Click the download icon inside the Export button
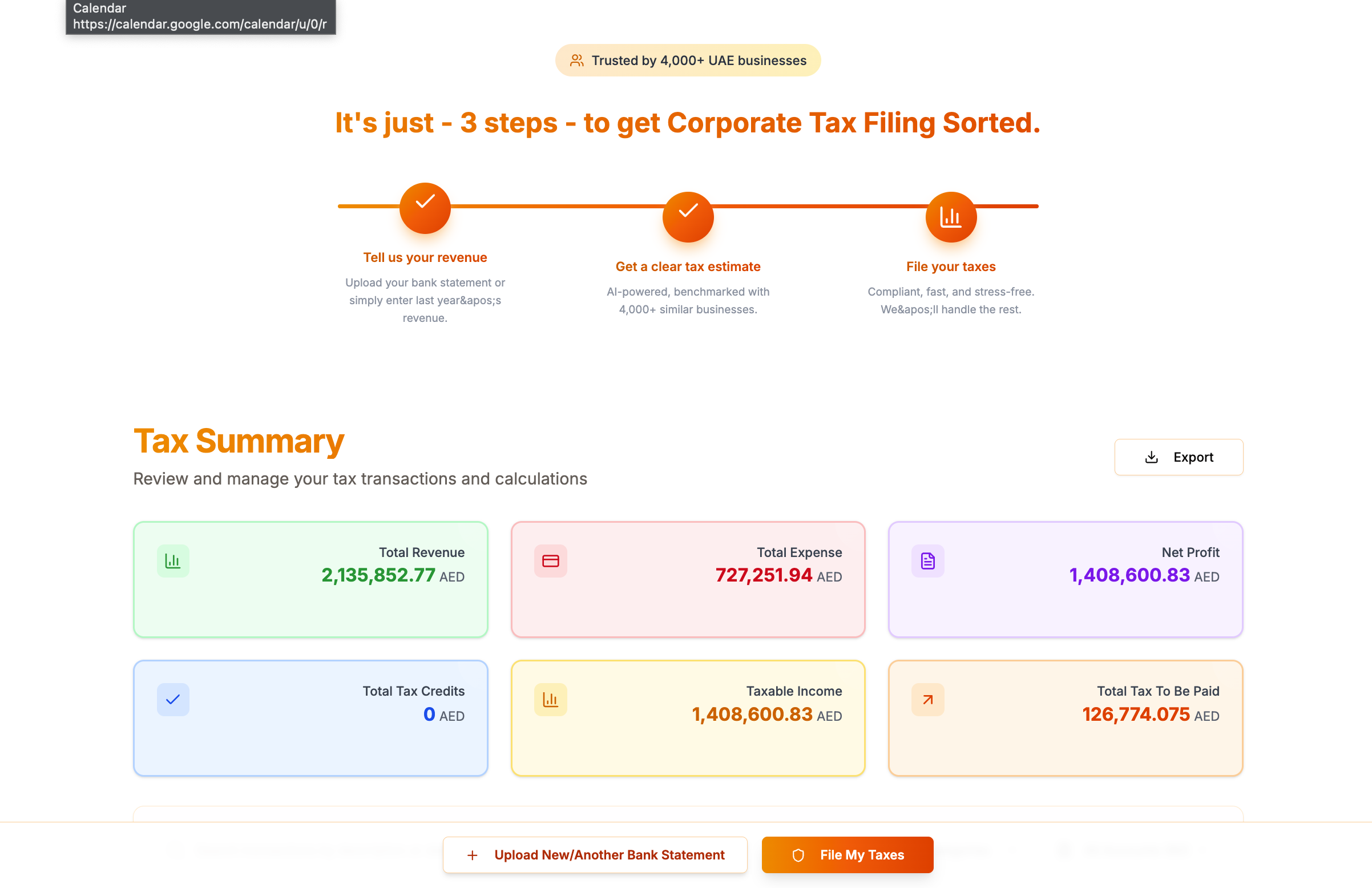This screenshot has width=1372, height=888. 1151,457
